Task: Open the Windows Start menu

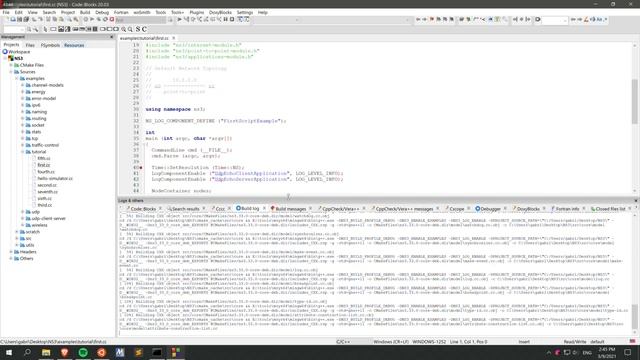Action: (9, 352)
